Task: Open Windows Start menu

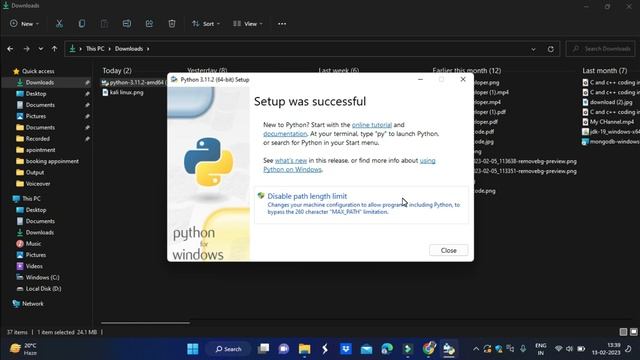Action: coord(193,349)
